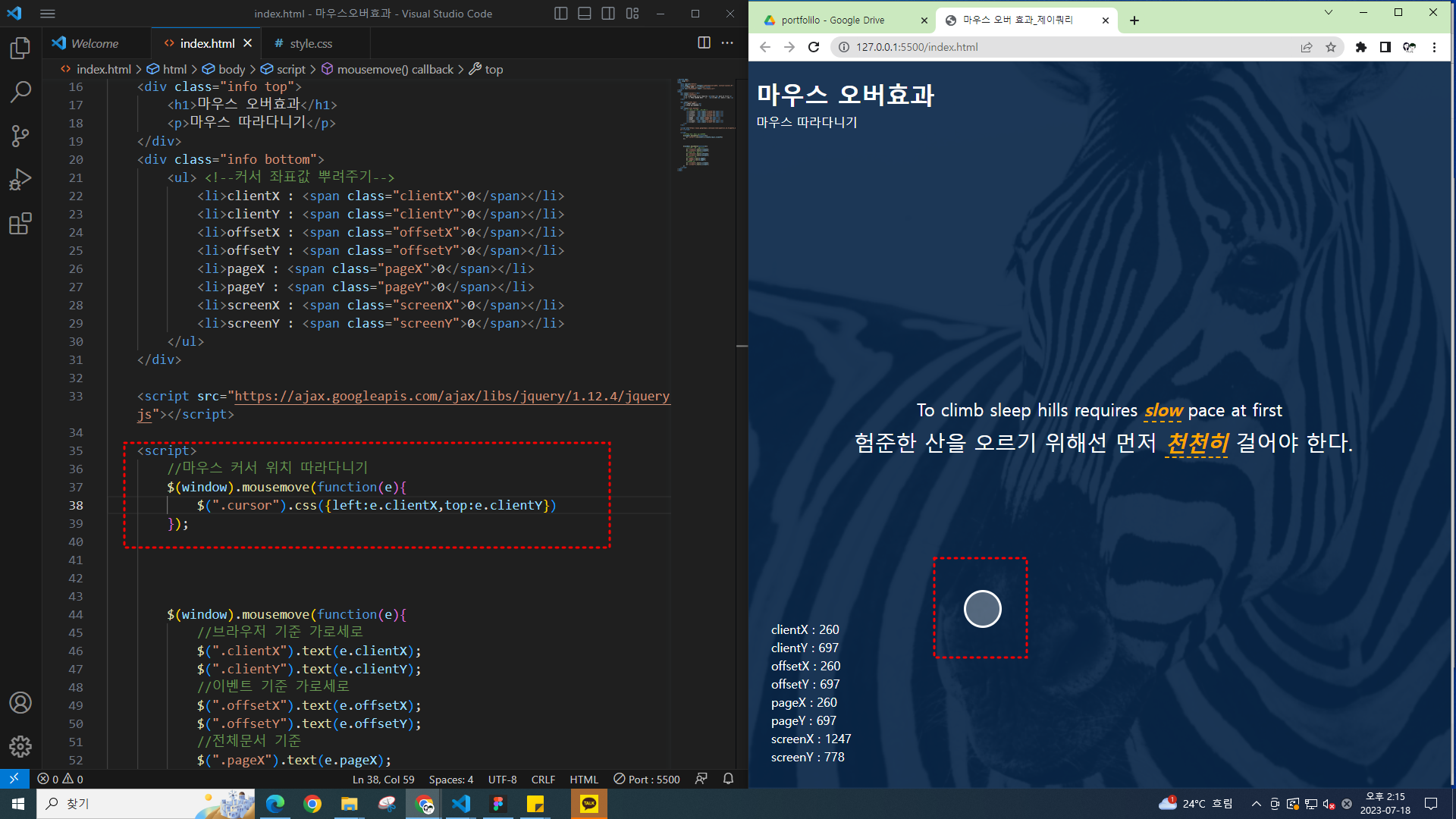Click the split editor right icon
The height and width of the screenshot is (819, 1456).
coord(704,43)
